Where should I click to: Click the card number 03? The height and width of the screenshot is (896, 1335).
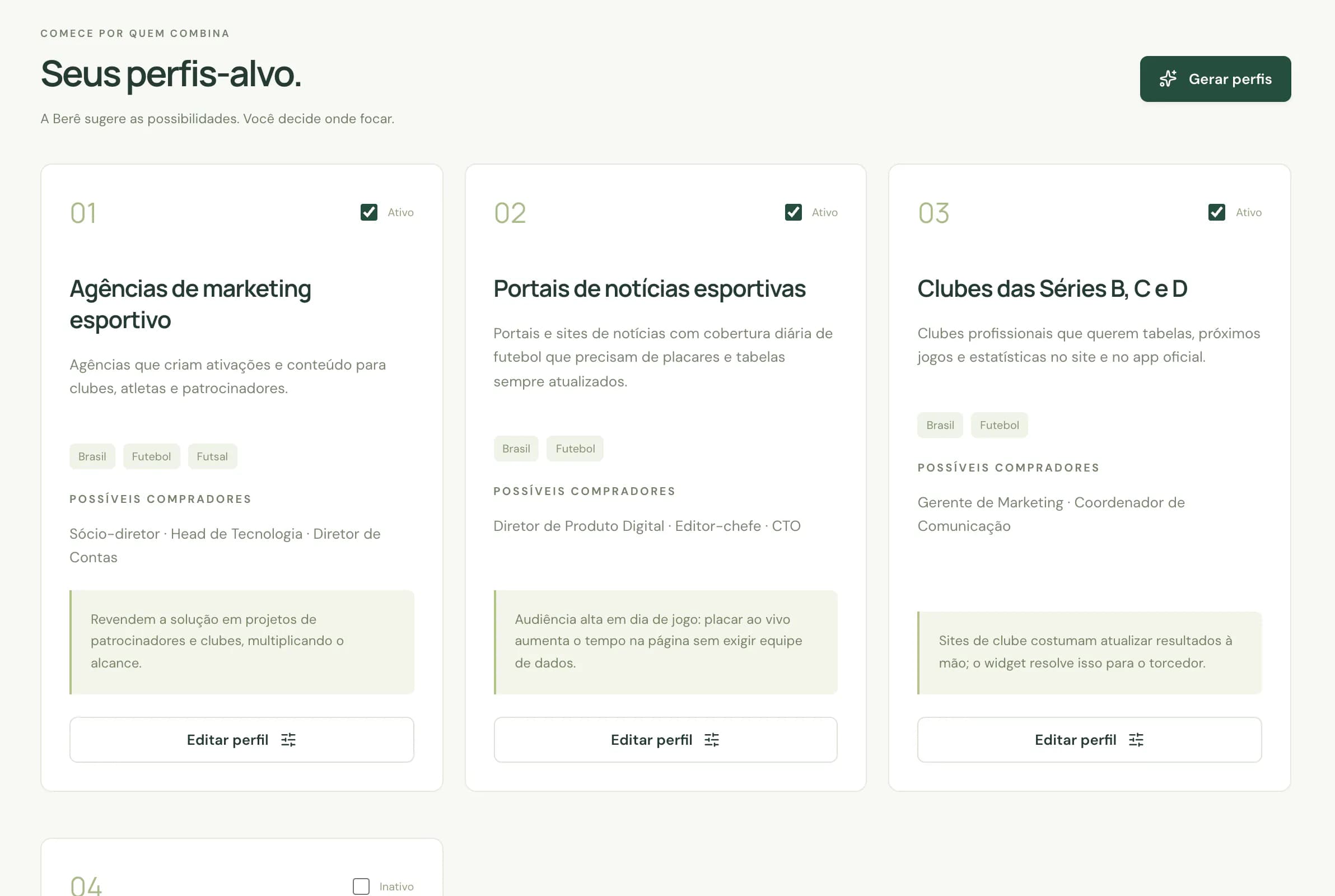pos(933,213)
